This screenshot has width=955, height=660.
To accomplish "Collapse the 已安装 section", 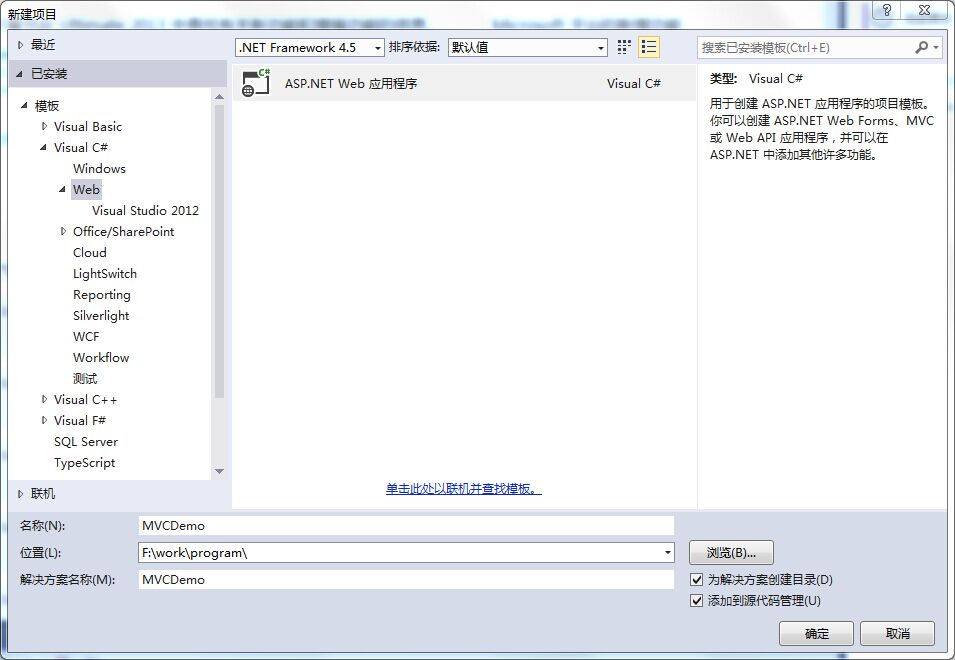I will click(20, 74).
